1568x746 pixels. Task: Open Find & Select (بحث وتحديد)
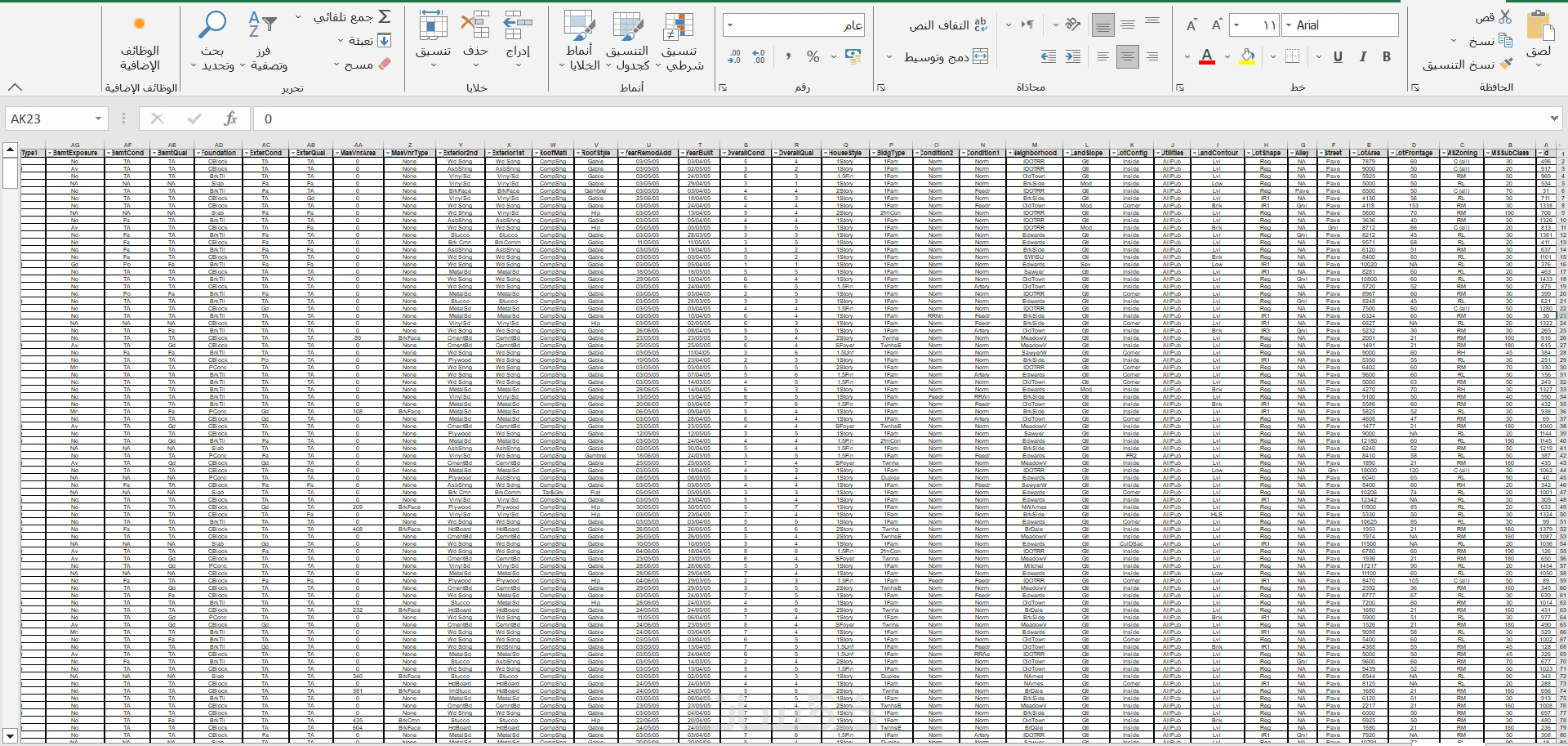[x=213, y=40]
